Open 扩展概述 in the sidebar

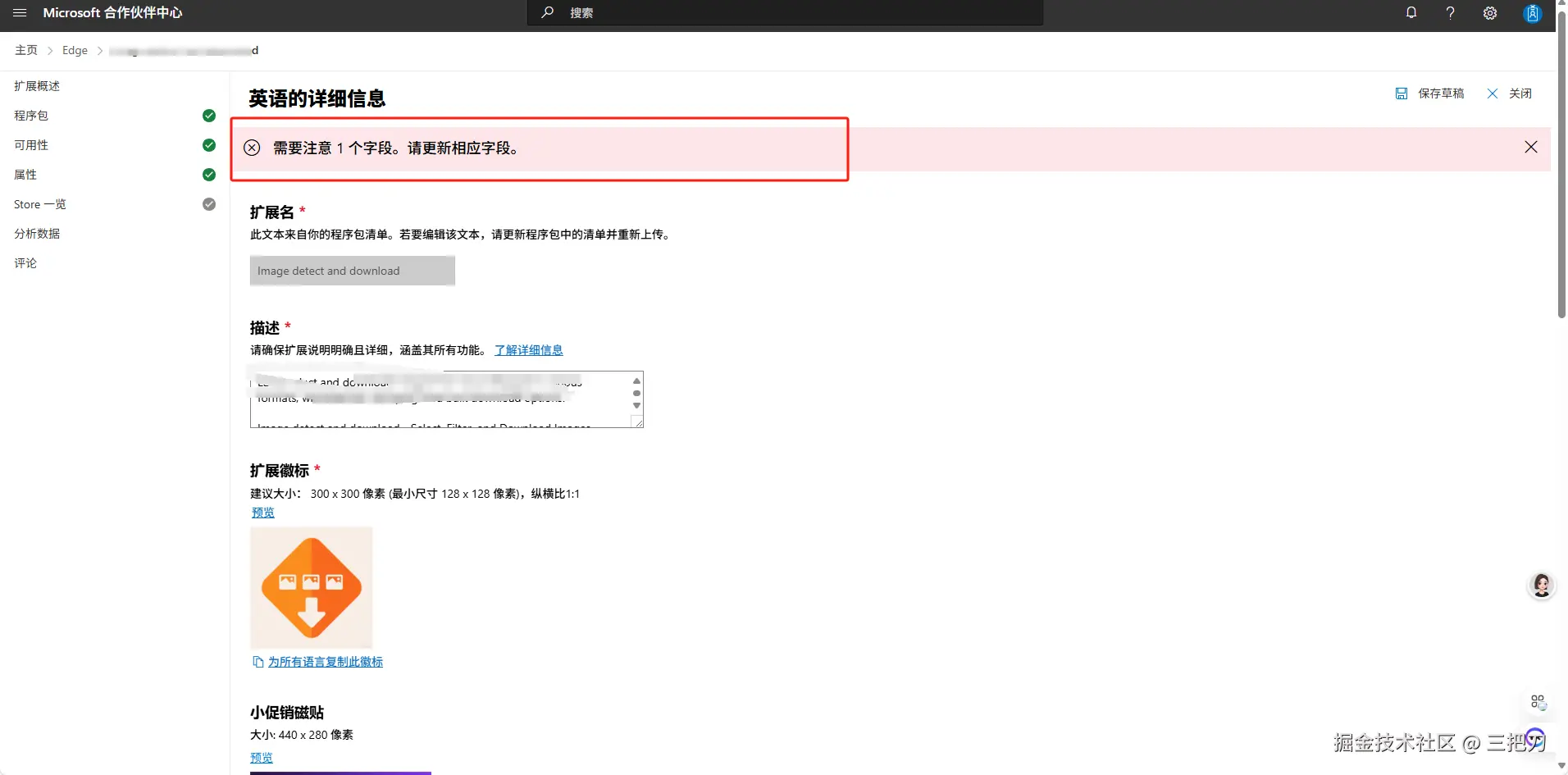pos(37,86)
